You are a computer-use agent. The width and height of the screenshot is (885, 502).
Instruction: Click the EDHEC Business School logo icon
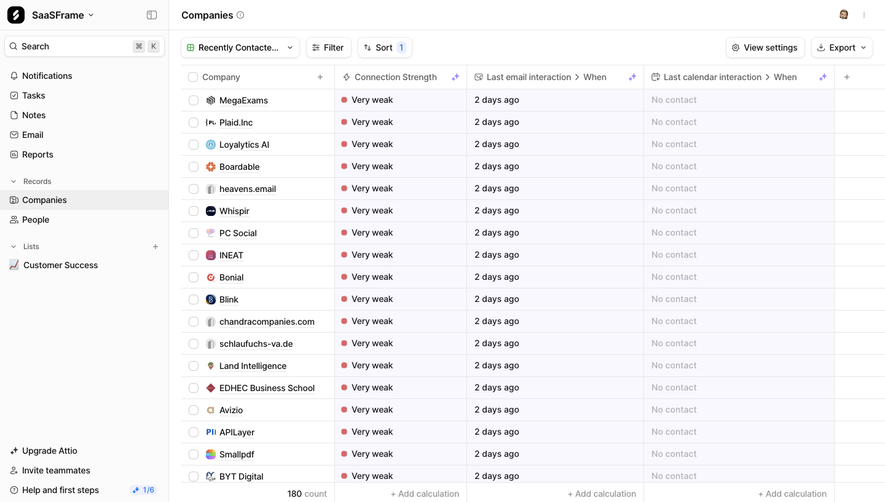click(211, 388)
